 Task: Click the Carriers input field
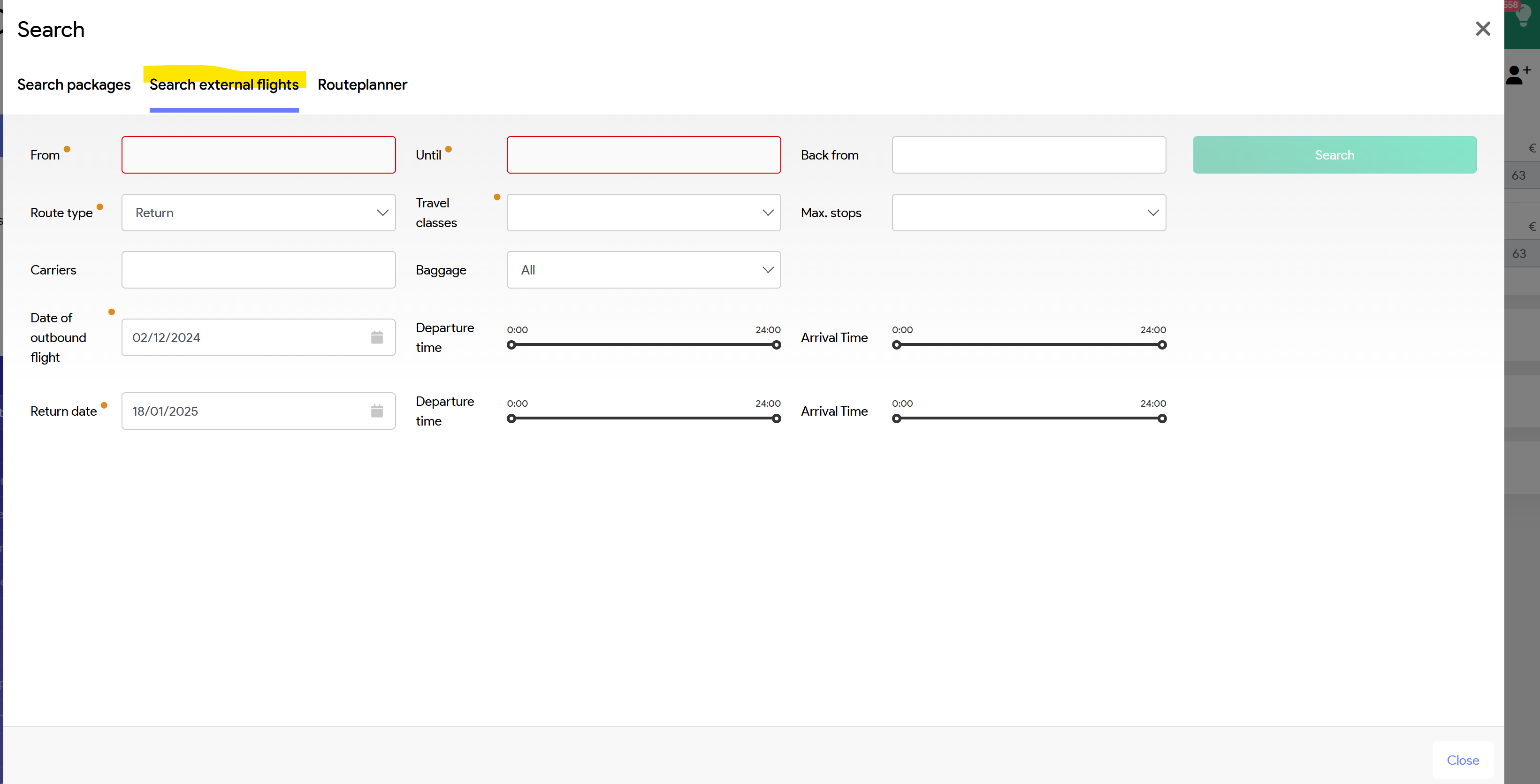pyautogui.click(x=258, y=270)
